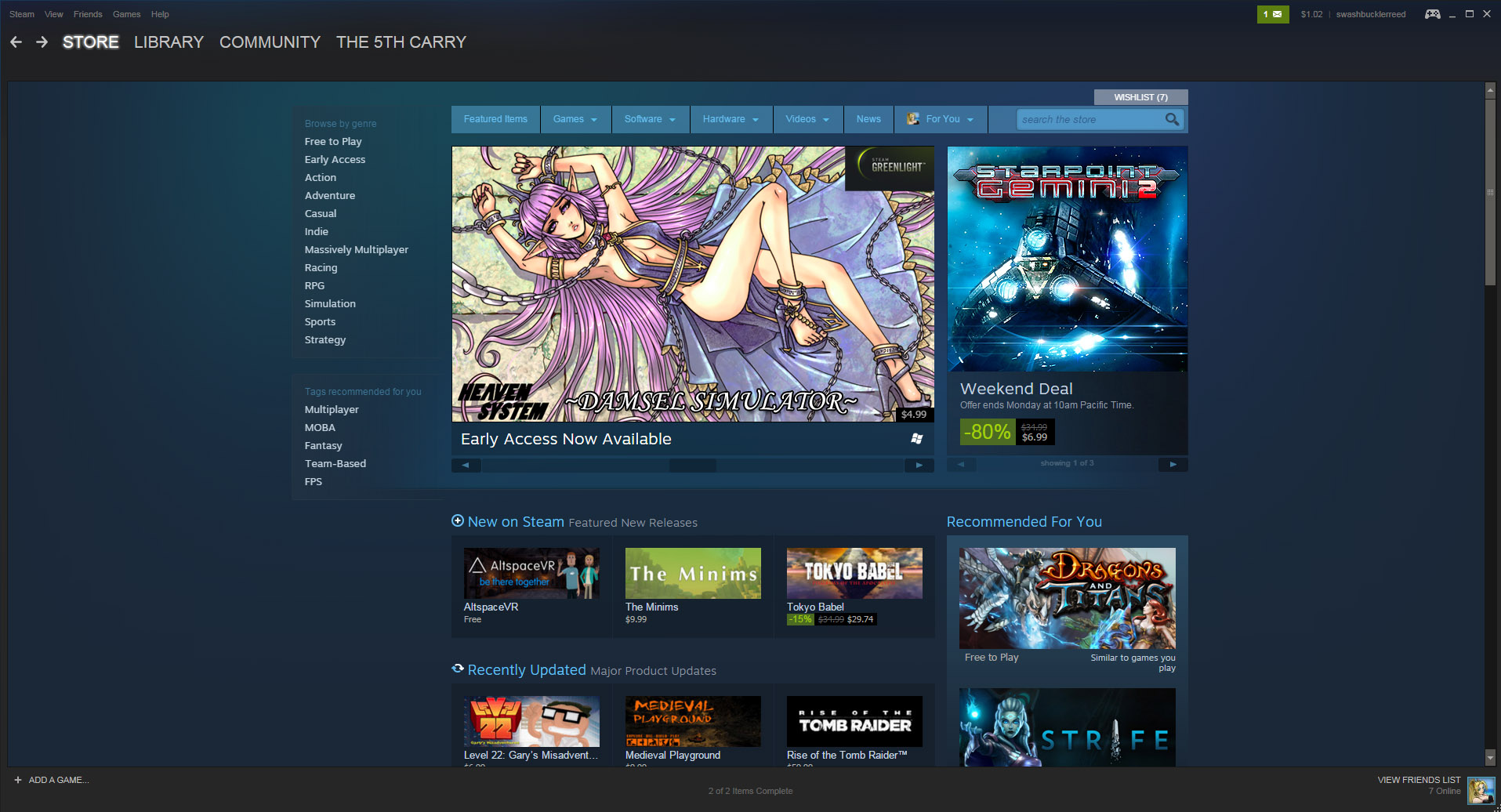1501x812 pixels.
Task: Click the refresh icon beside Recently Updated
Action: point(458,669)
